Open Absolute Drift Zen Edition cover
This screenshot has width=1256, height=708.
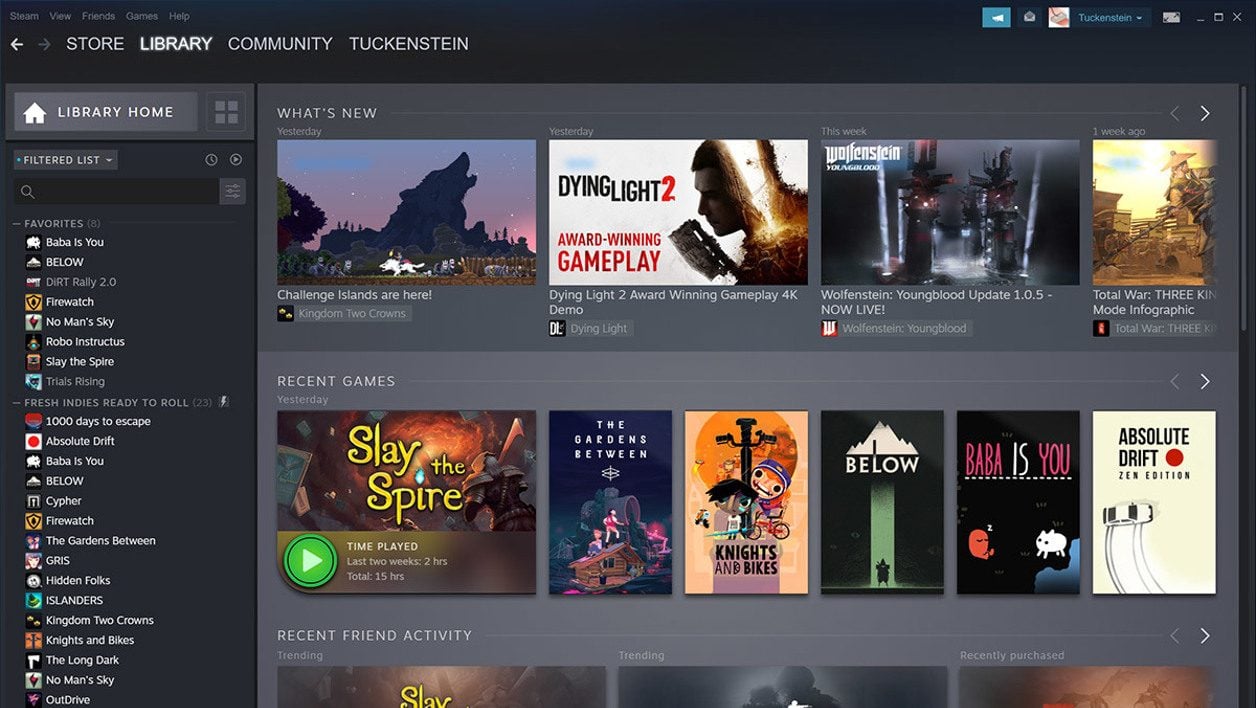pos(1154,502)
